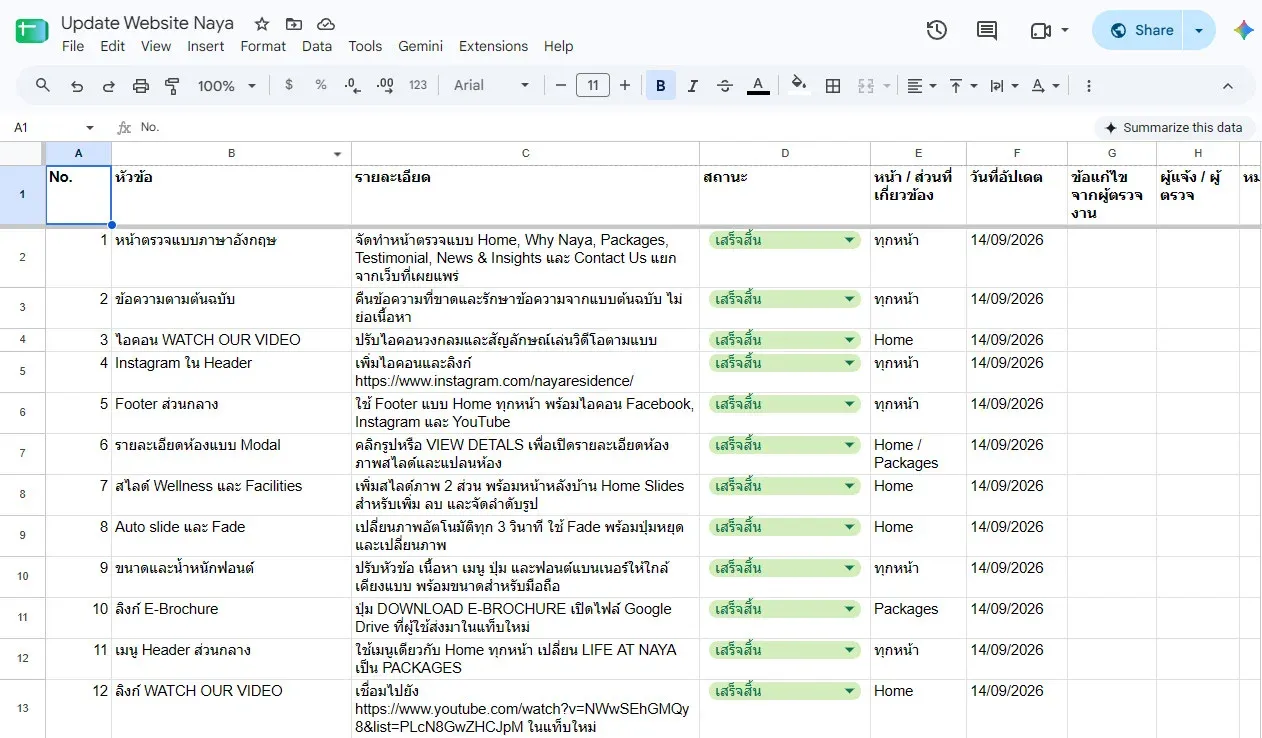Open the Format menu

point(263,46)
